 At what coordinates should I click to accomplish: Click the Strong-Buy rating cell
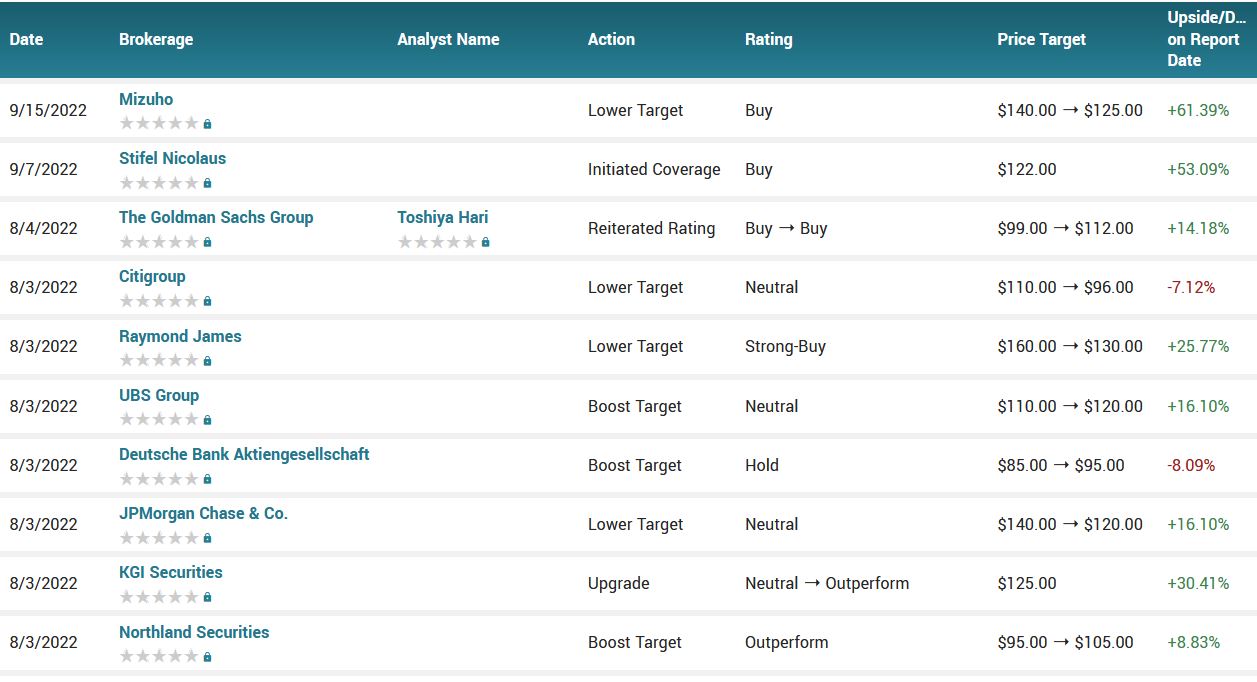(785, 346)
